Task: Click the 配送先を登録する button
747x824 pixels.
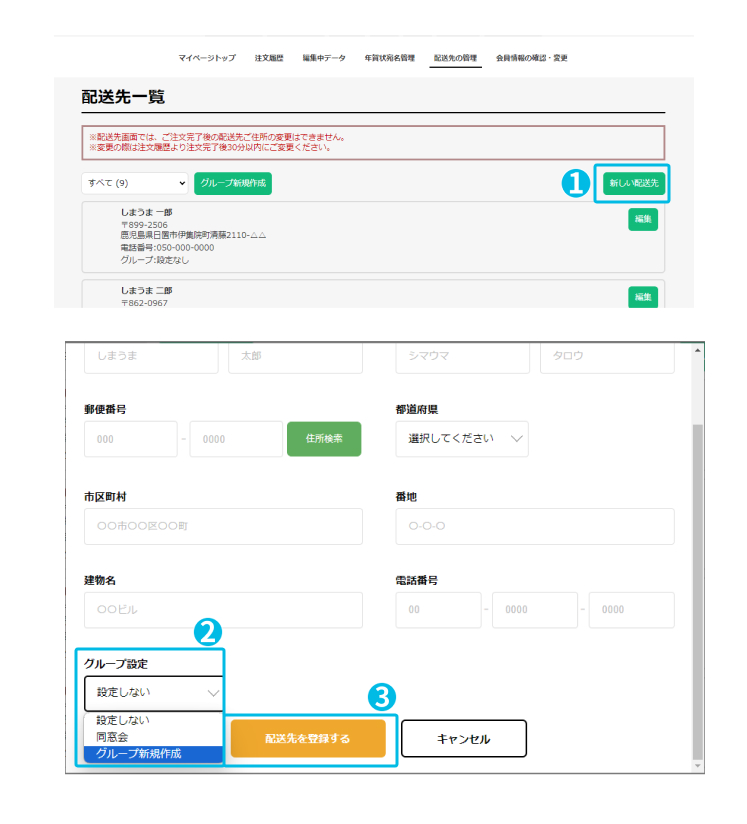Action: pyautogui.click(x=308, y=739)
